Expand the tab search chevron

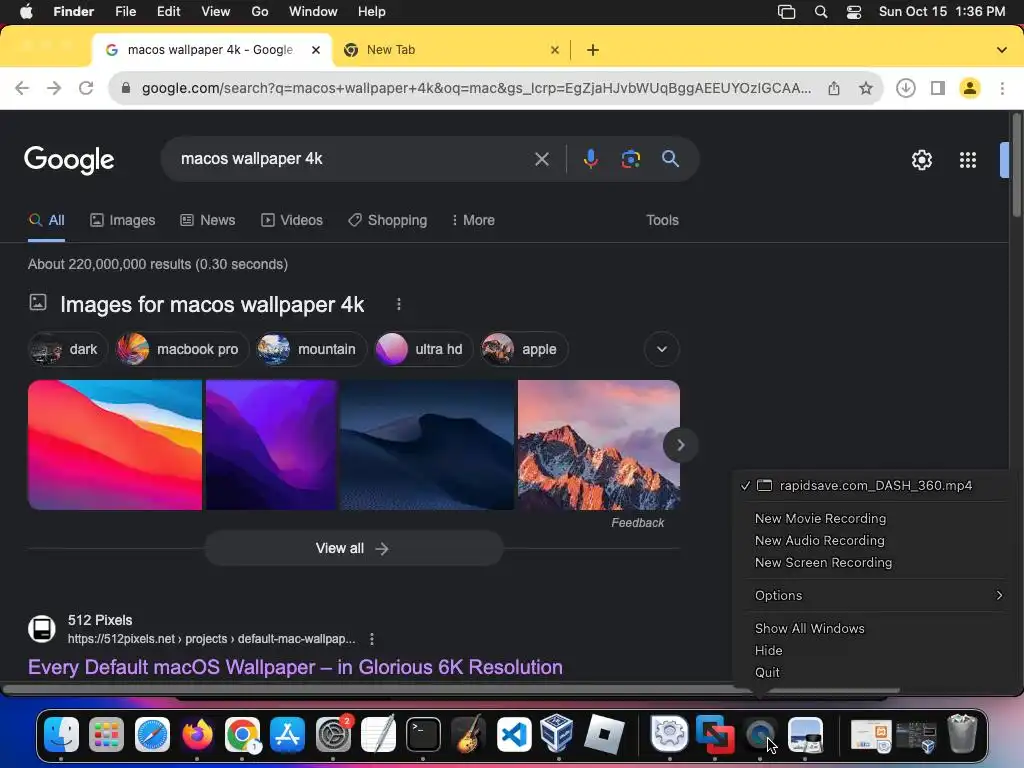(1002, 50)
